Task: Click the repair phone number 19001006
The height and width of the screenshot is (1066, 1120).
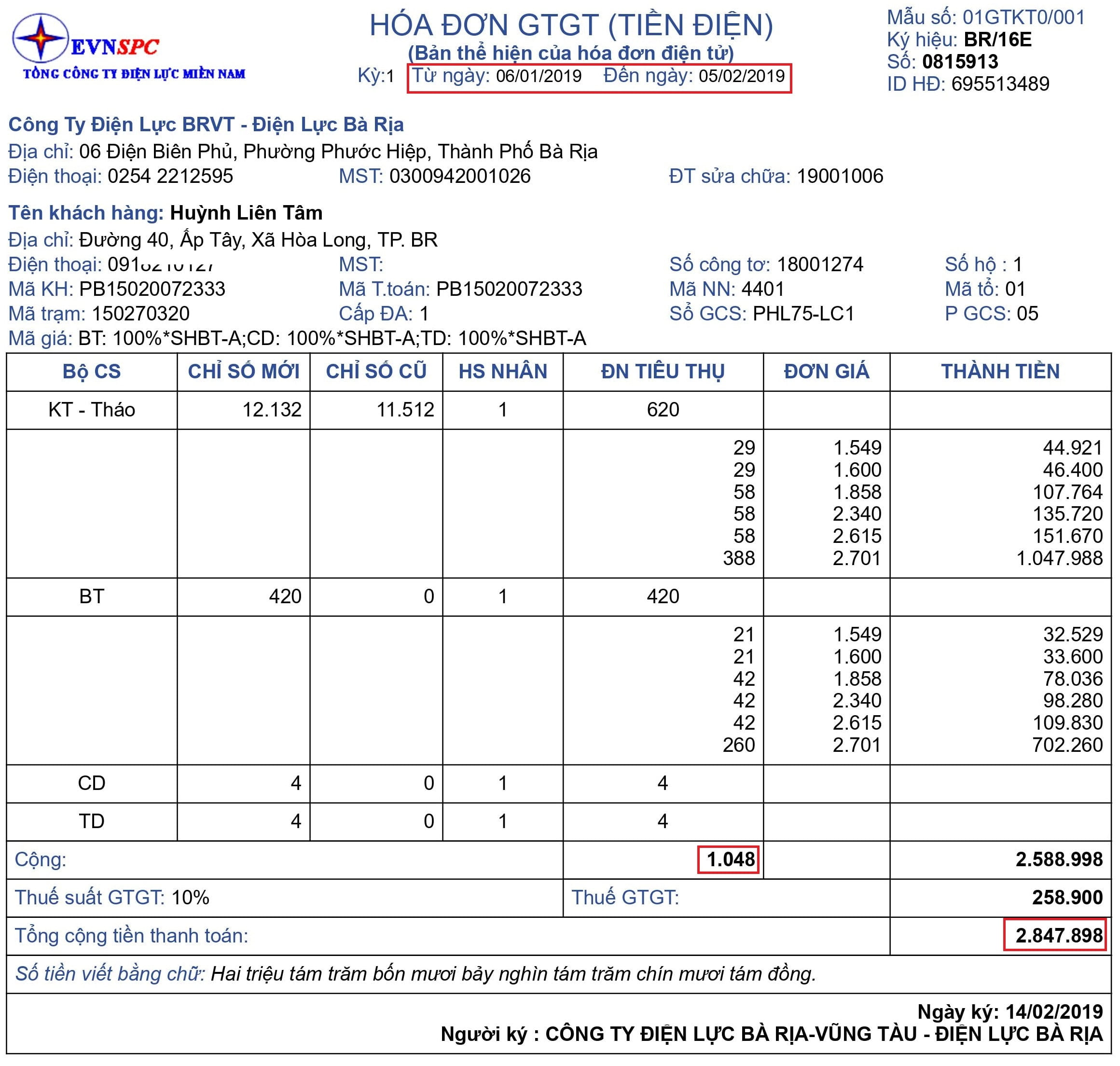Action: coord(840,176)
